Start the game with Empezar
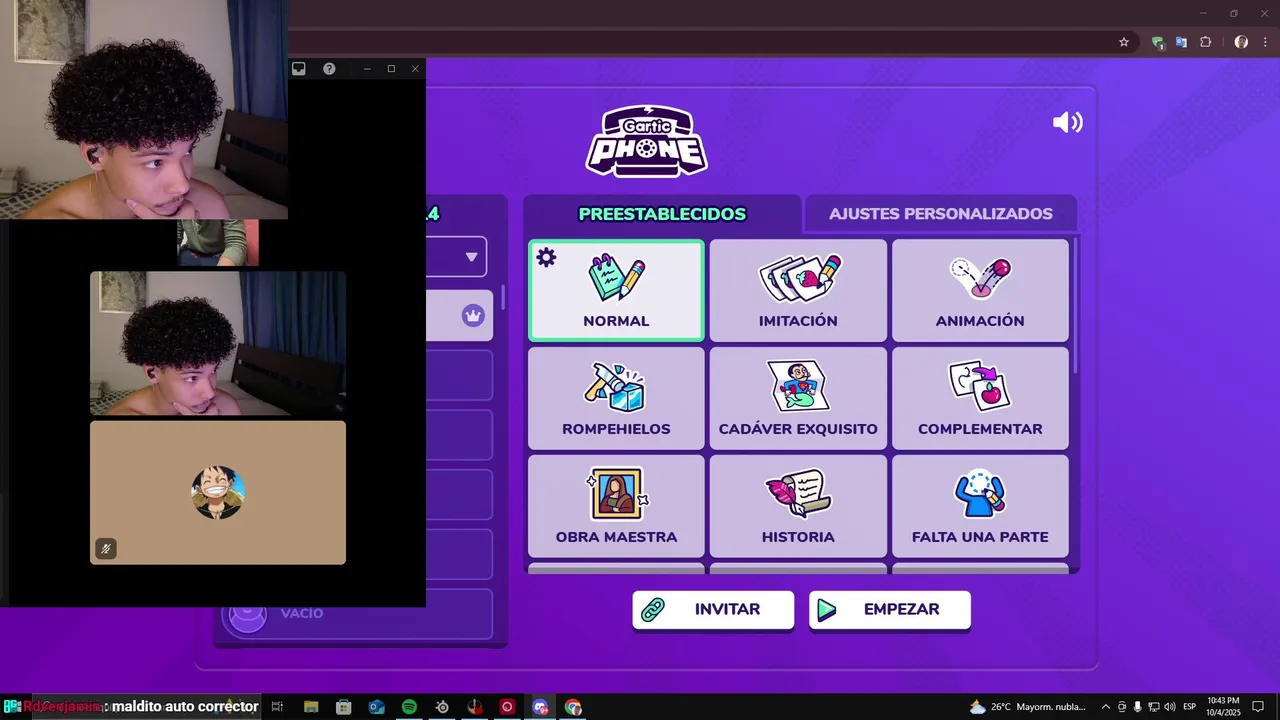The height and width of the screenshot is (720, 1280). pos(889,609)
